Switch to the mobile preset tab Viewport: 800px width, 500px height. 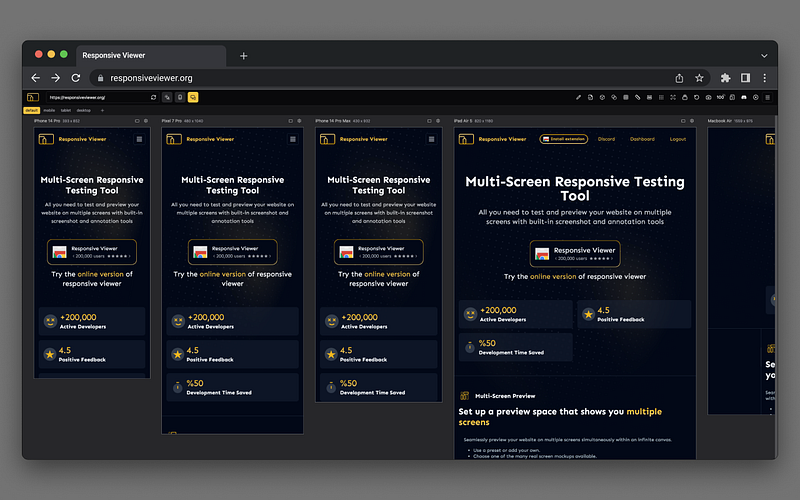click(49, 110)
